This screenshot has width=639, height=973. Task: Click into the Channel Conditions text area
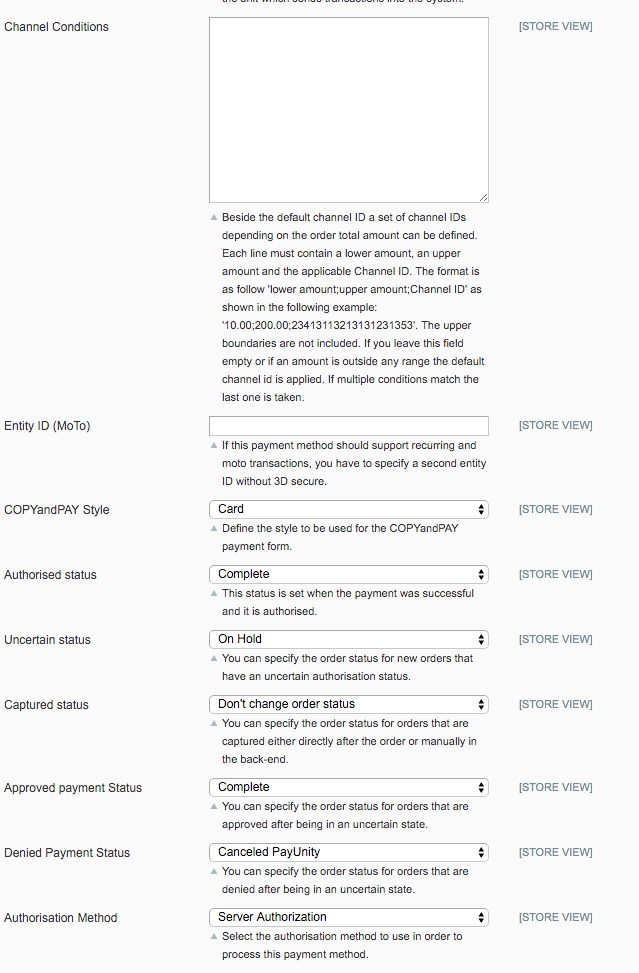(x=348, y=110)
